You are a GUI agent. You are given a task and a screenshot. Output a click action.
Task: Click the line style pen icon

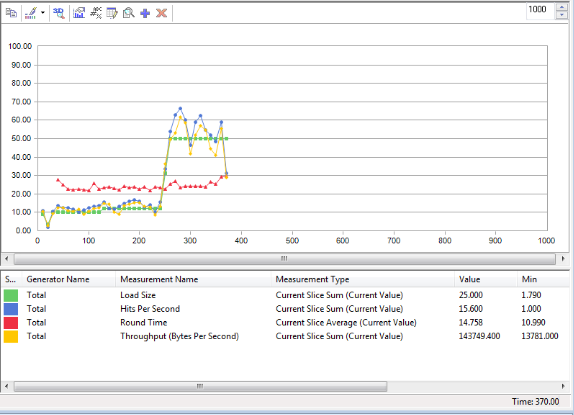(x=31, y=13)
